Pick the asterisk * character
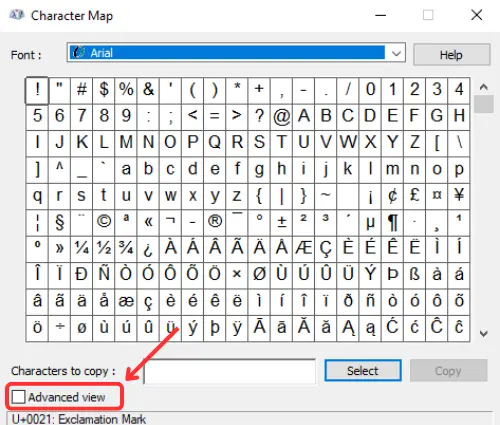500x425 pixels. click(237, 90)
